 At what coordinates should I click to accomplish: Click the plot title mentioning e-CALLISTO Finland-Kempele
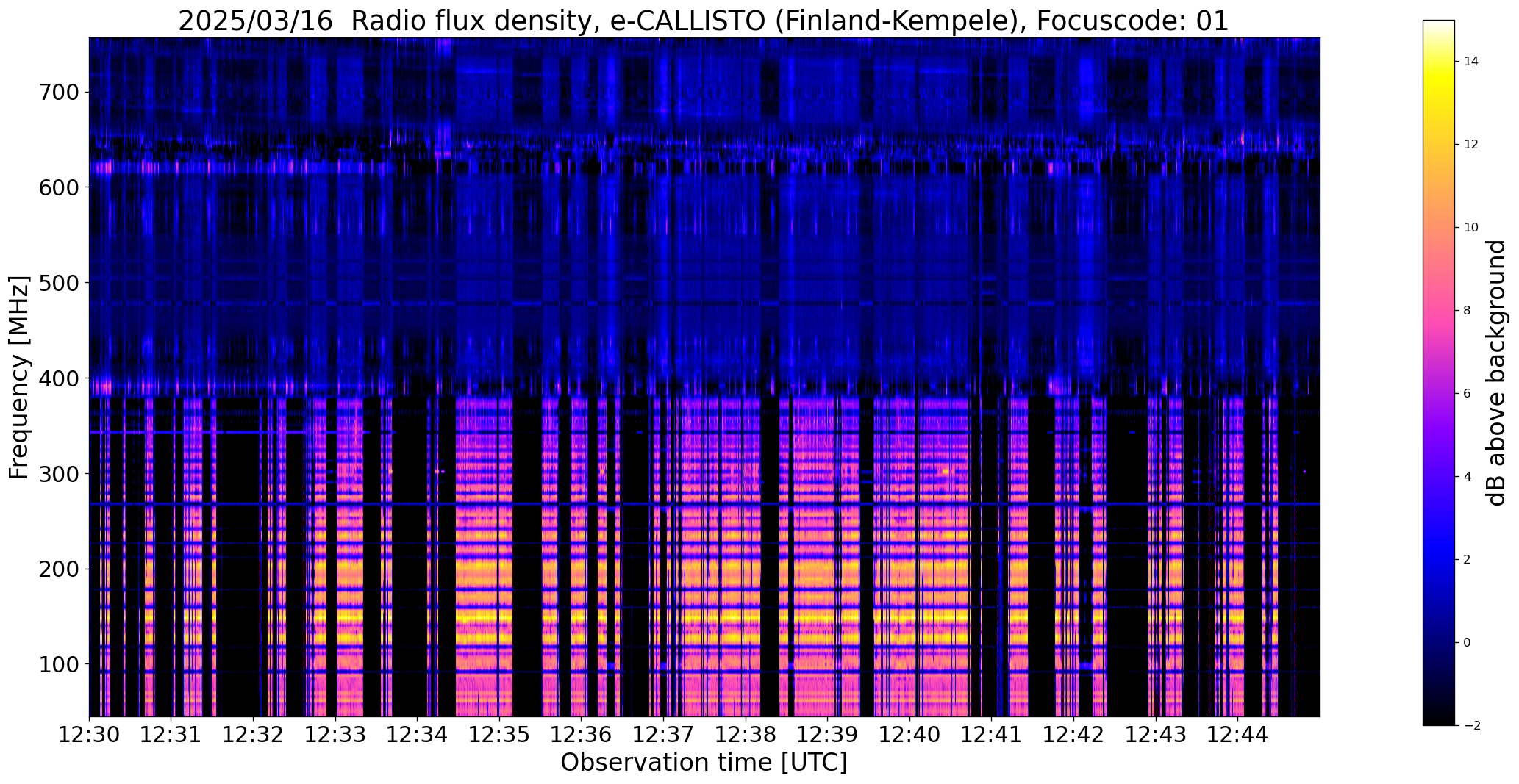(704, 21)
